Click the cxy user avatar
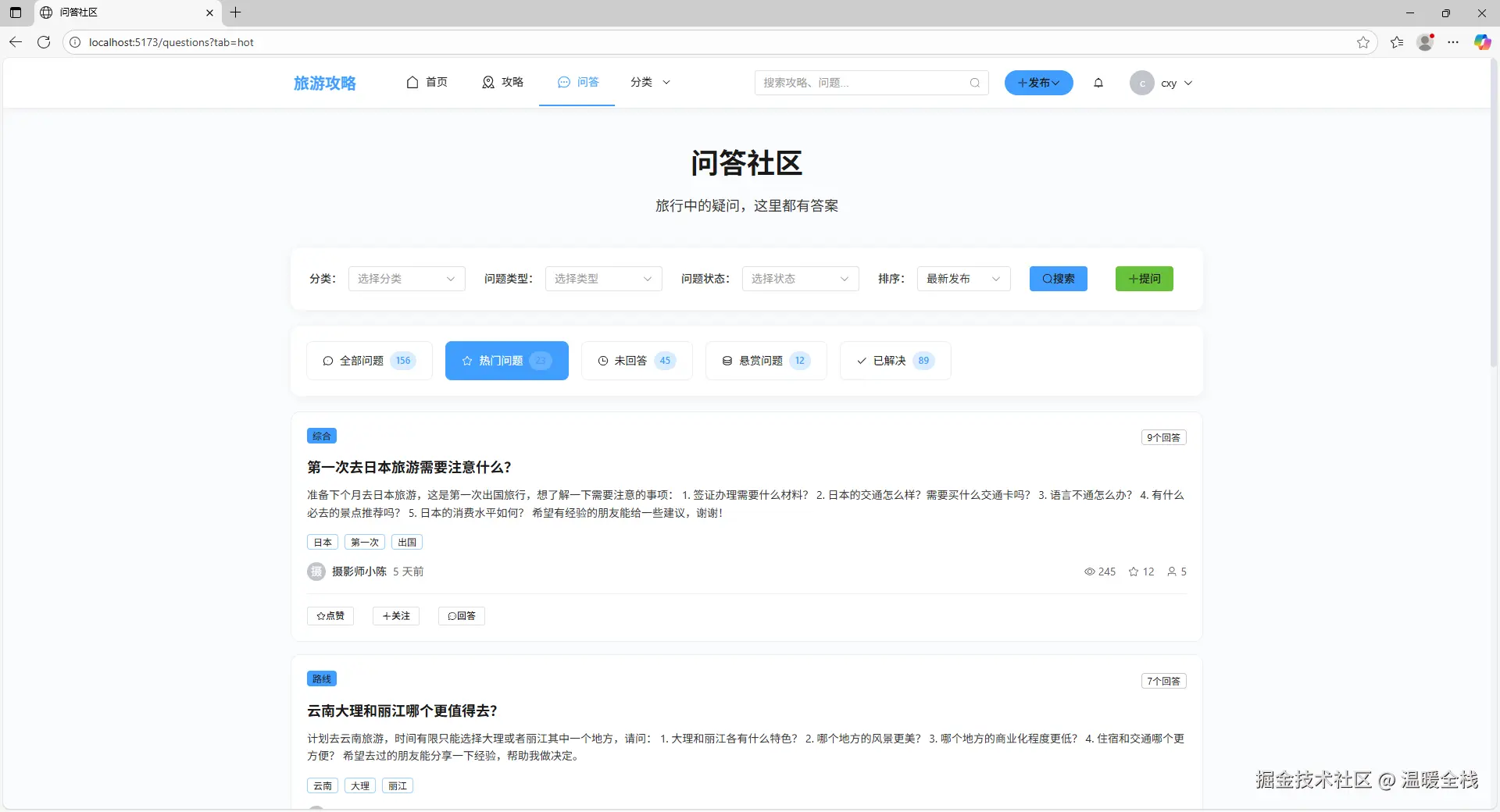This screenshot has width=1500, height=812. point(1141,83)
